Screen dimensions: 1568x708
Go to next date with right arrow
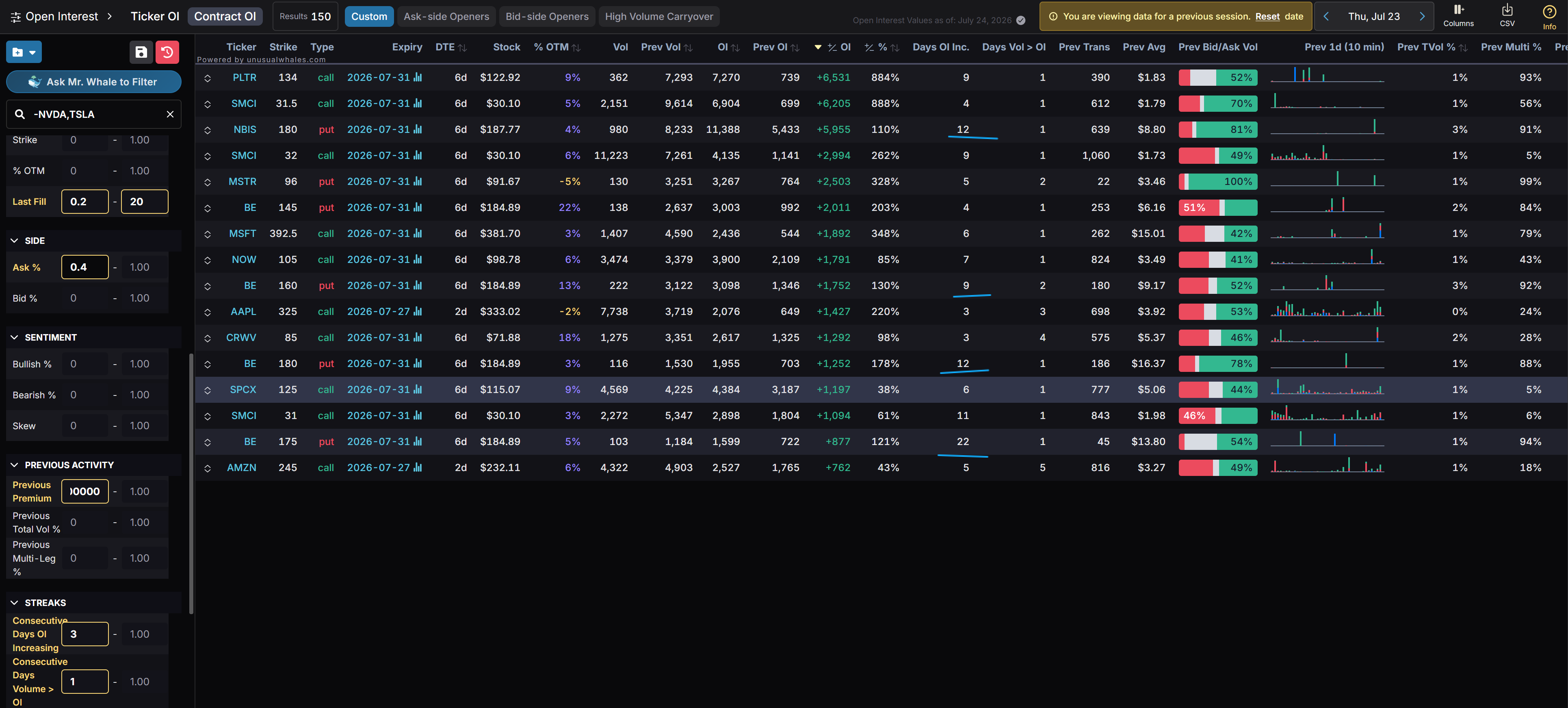[x=1422, y=16]
